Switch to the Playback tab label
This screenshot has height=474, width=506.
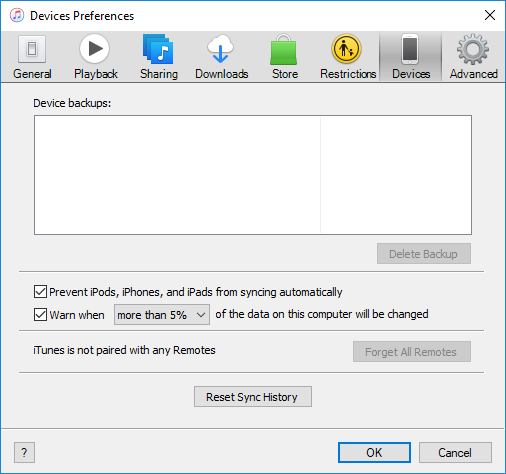[96, 74]
